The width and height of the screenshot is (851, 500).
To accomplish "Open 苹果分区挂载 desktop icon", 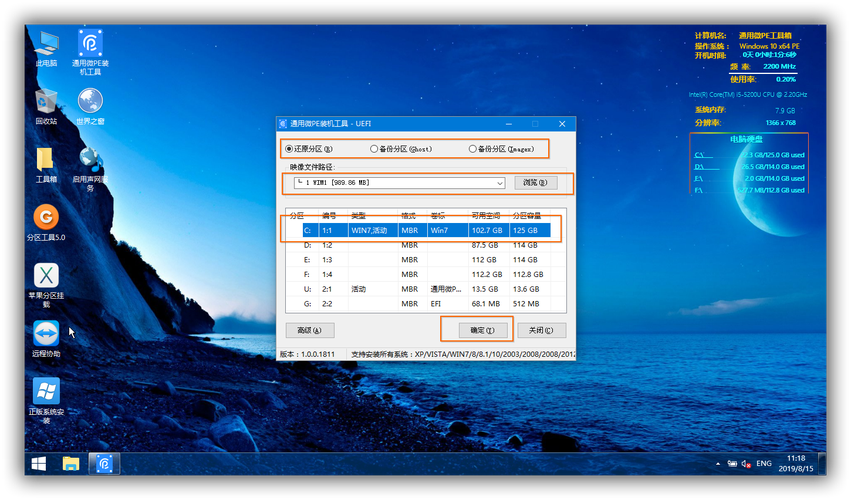I will point(46,285).
